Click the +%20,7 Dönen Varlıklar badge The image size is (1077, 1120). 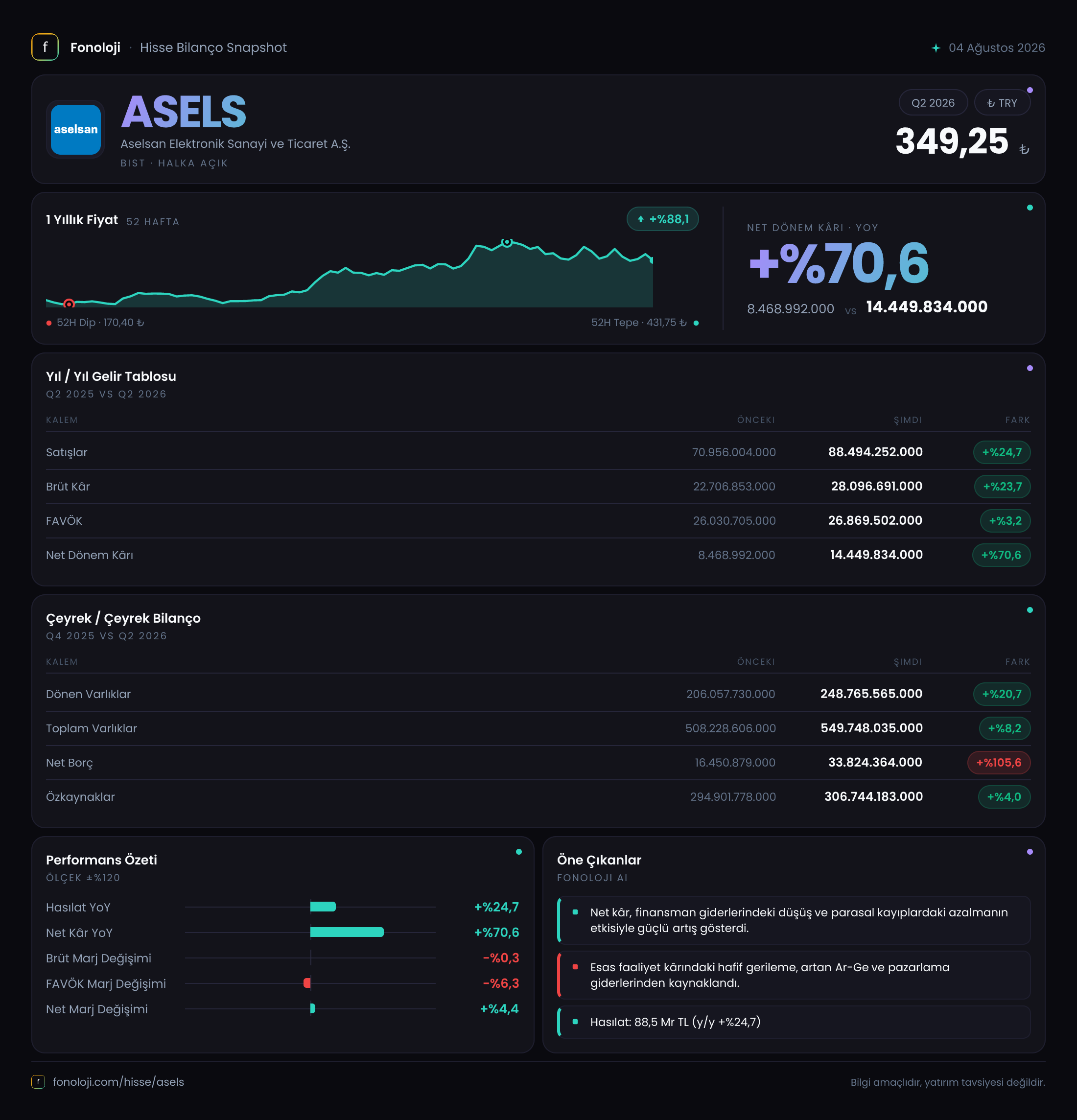tap(1002, 694)
